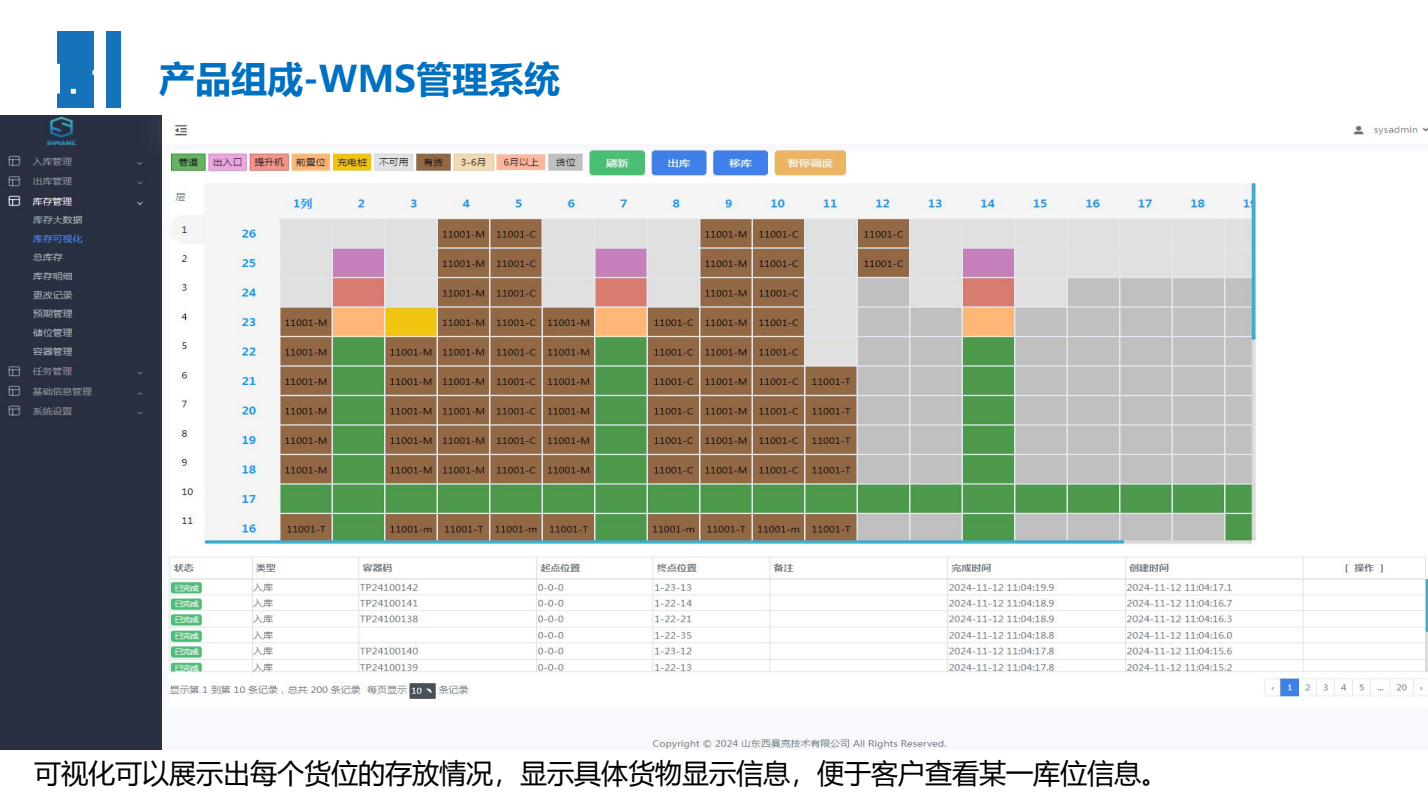Screen dimensions: 1428x810
Task: Select 库存可视化 submenu item
Action: pyautogui.click(x=58, y=239)
